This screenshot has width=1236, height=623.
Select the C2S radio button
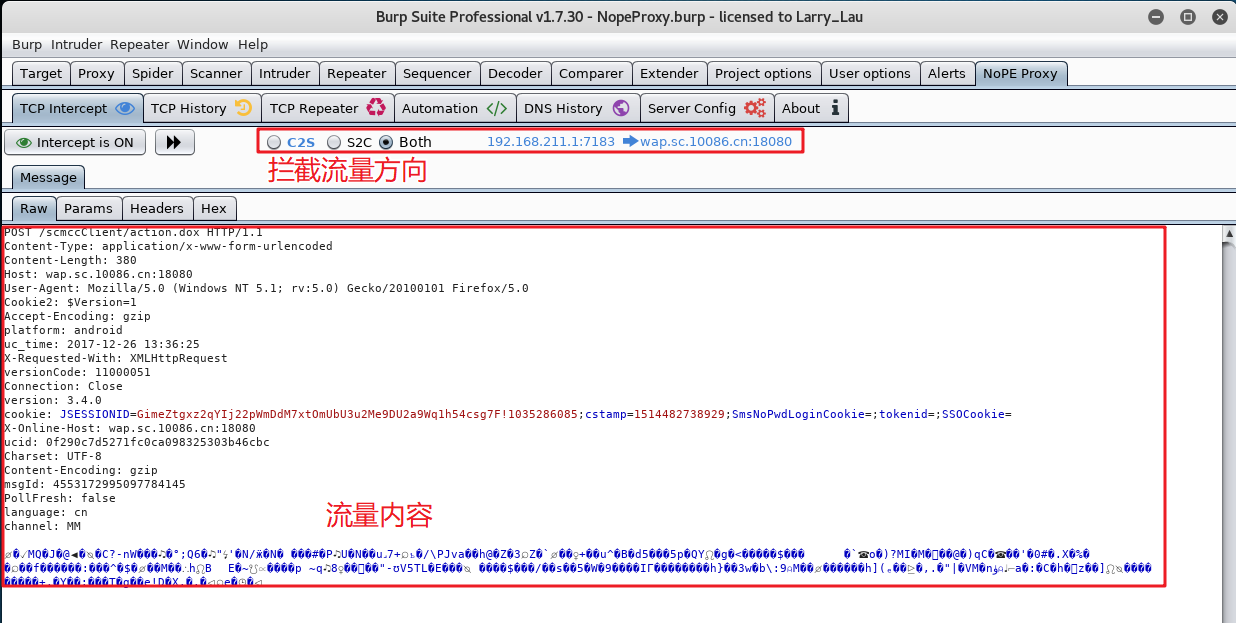coord(274,142)
